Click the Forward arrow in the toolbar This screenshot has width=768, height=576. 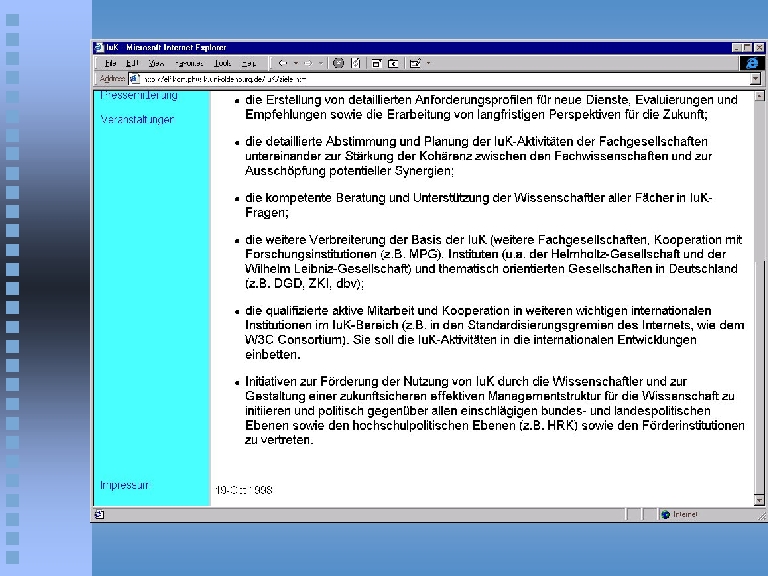[307, 63]
